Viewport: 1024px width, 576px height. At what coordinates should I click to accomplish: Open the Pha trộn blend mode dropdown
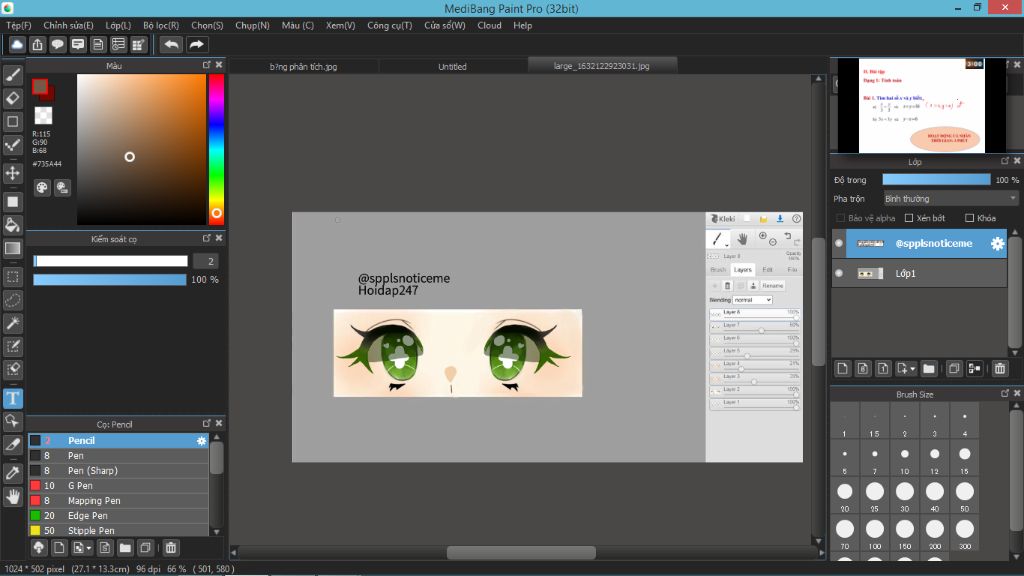pyautogui.click(x=950, y=199)
